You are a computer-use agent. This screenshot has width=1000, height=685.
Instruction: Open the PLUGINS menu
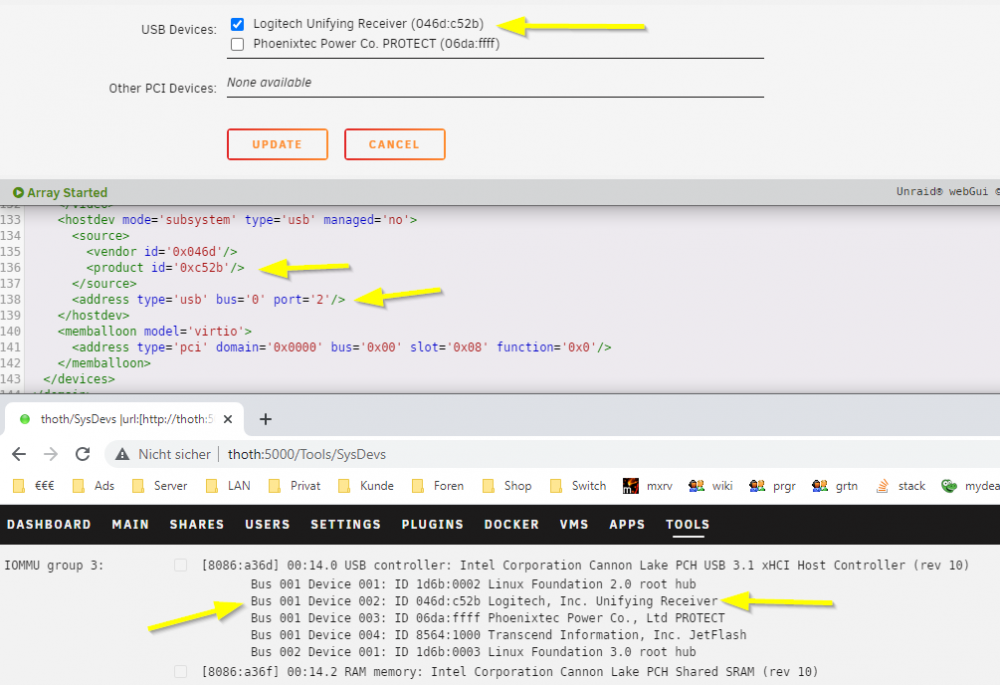tap(432, 524)
